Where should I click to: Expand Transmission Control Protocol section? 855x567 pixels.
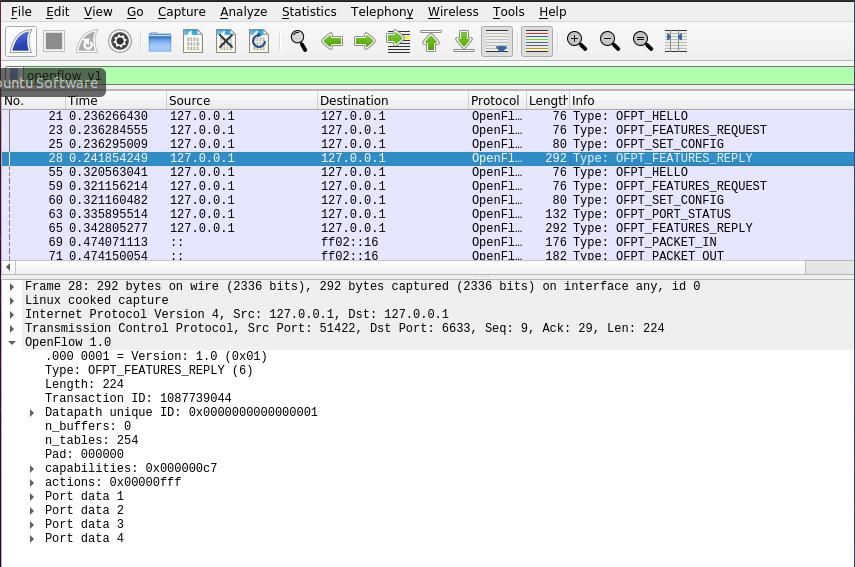(12, 328)
